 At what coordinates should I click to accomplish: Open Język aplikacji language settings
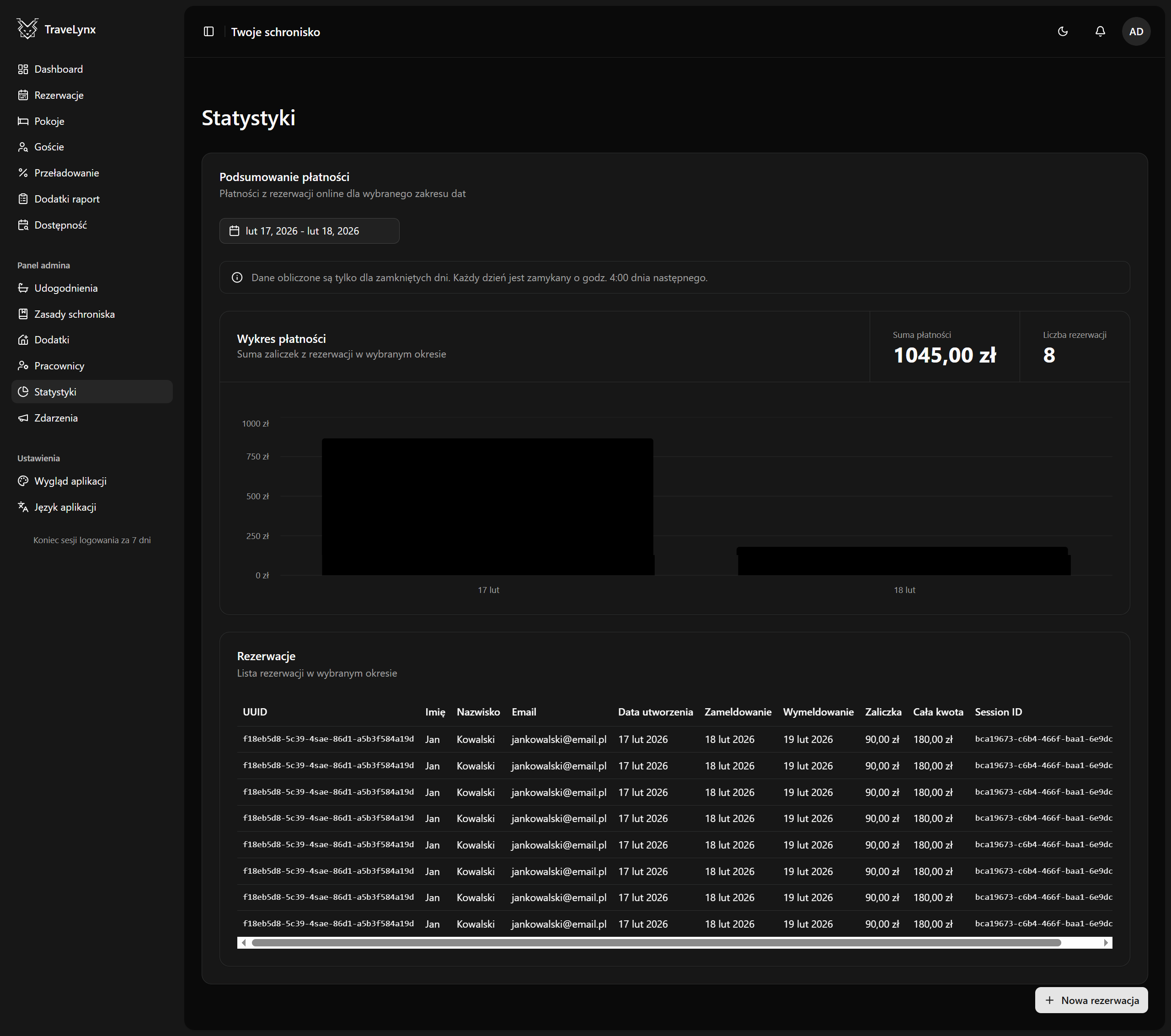pos(65,507)
